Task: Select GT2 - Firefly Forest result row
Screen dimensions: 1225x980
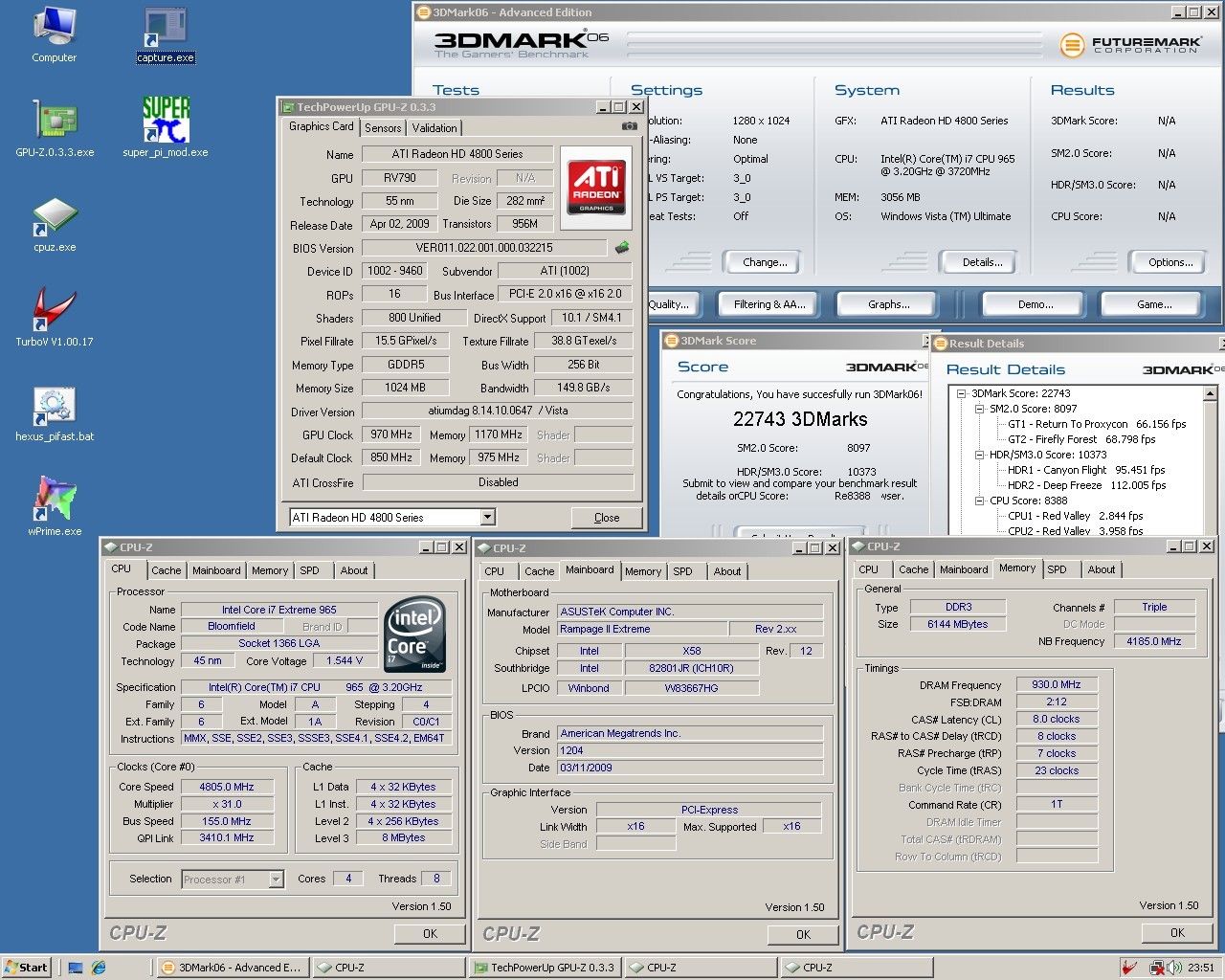Action: pos(1081,439)
